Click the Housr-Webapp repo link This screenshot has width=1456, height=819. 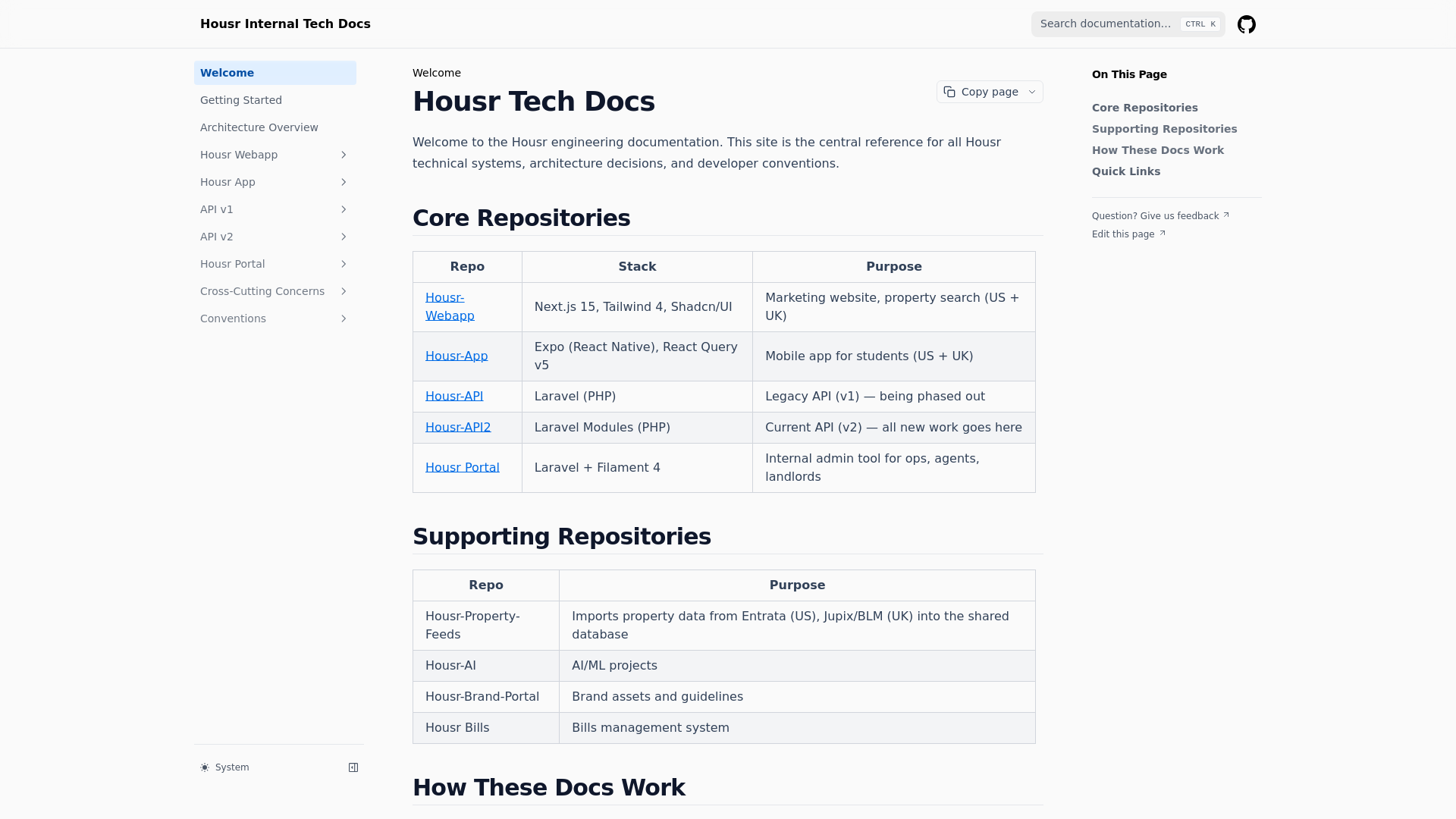pyautogui.click(x=450, y=307)
